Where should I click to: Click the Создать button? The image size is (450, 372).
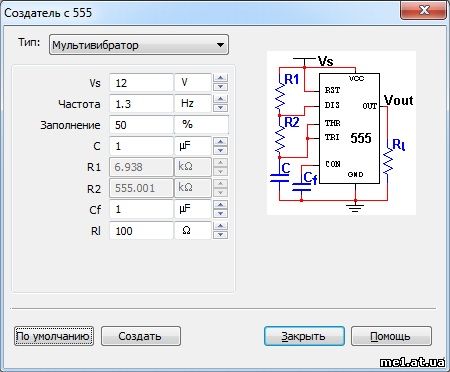(141, 336)
